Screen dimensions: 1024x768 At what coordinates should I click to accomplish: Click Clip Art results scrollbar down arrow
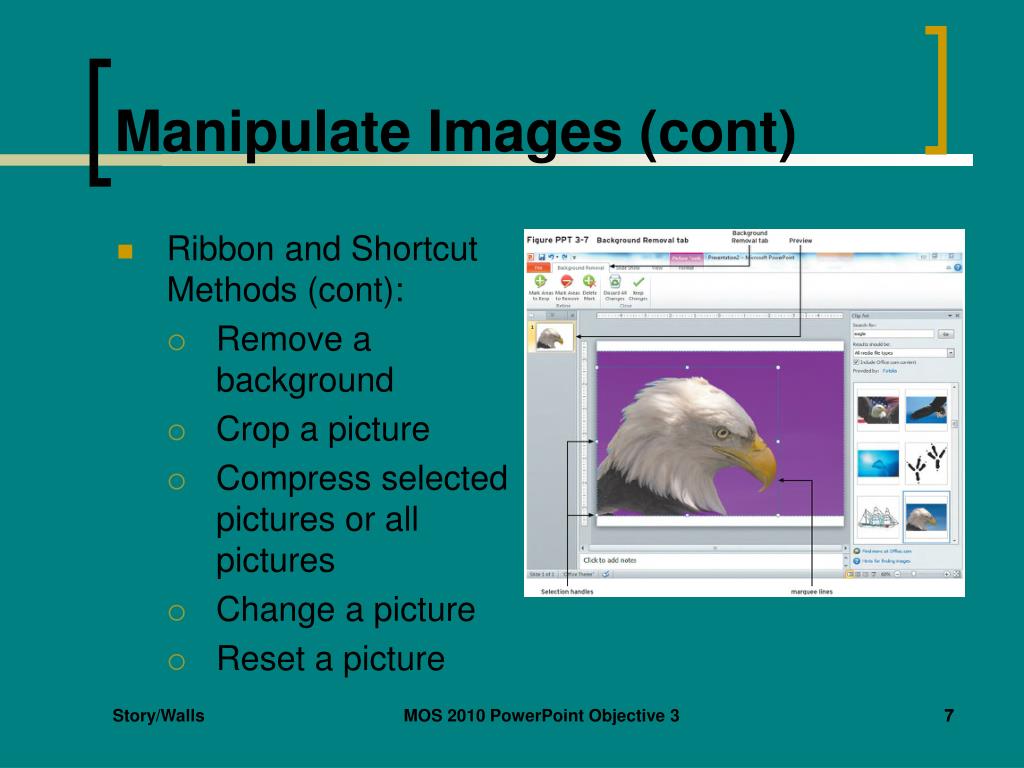click(954, 541)
